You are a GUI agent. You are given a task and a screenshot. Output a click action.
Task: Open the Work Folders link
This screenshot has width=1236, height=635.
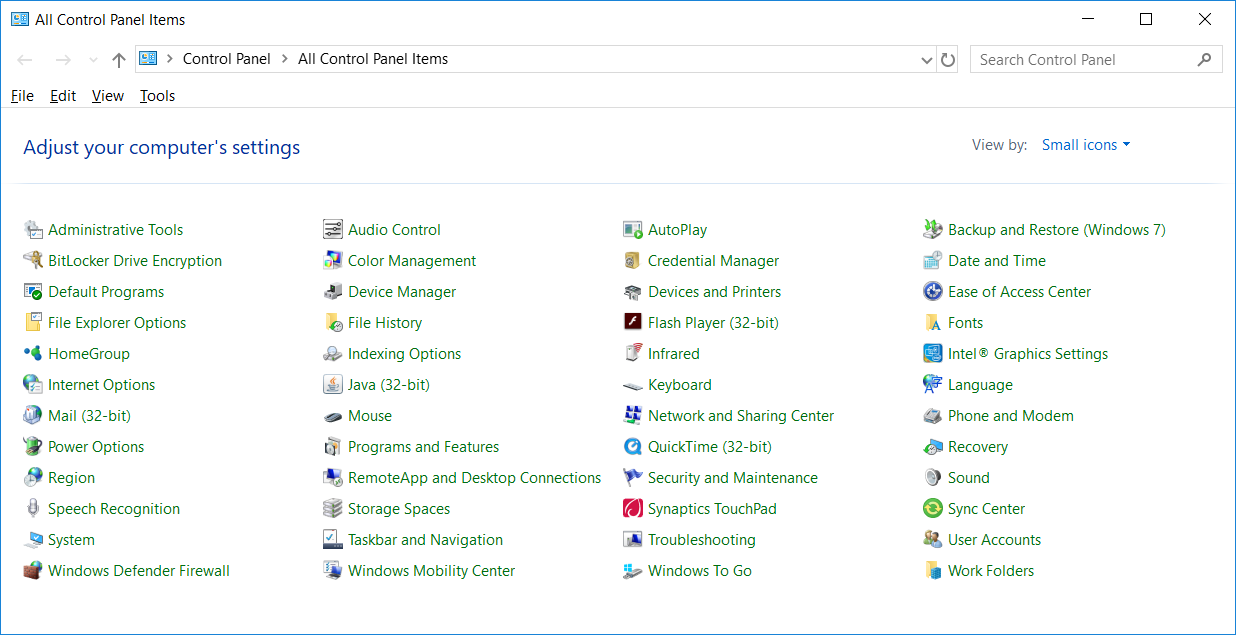tap(991, 571)
